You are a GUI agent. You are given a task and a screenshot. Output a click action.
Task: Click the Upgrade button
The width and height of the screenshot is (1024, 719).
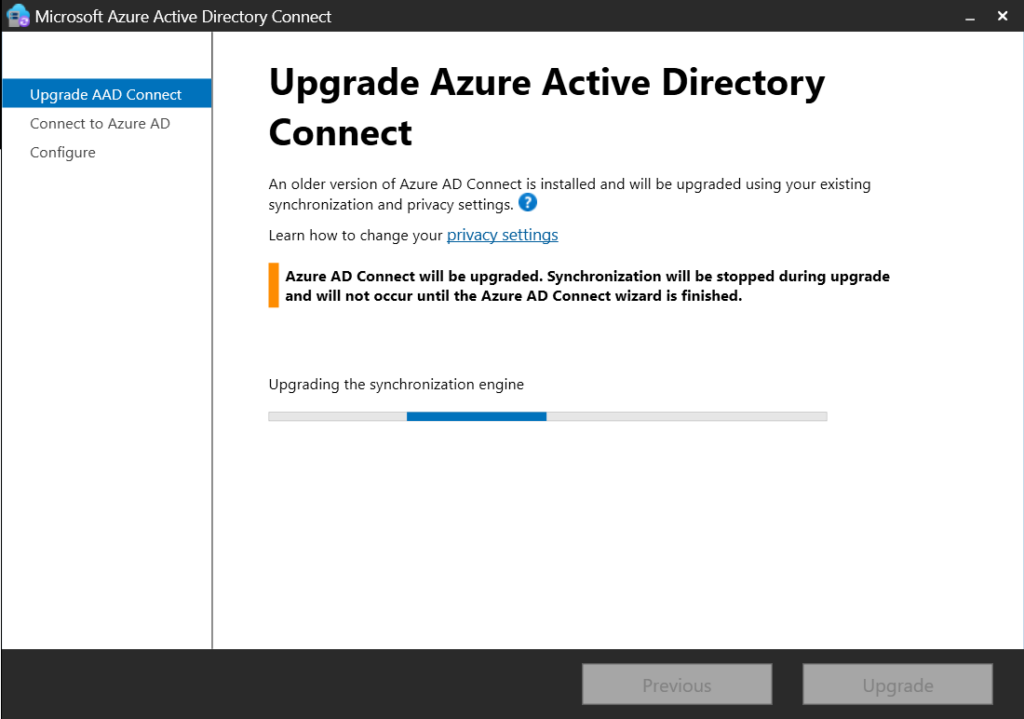pyautogui.click(x=897, y=684)
